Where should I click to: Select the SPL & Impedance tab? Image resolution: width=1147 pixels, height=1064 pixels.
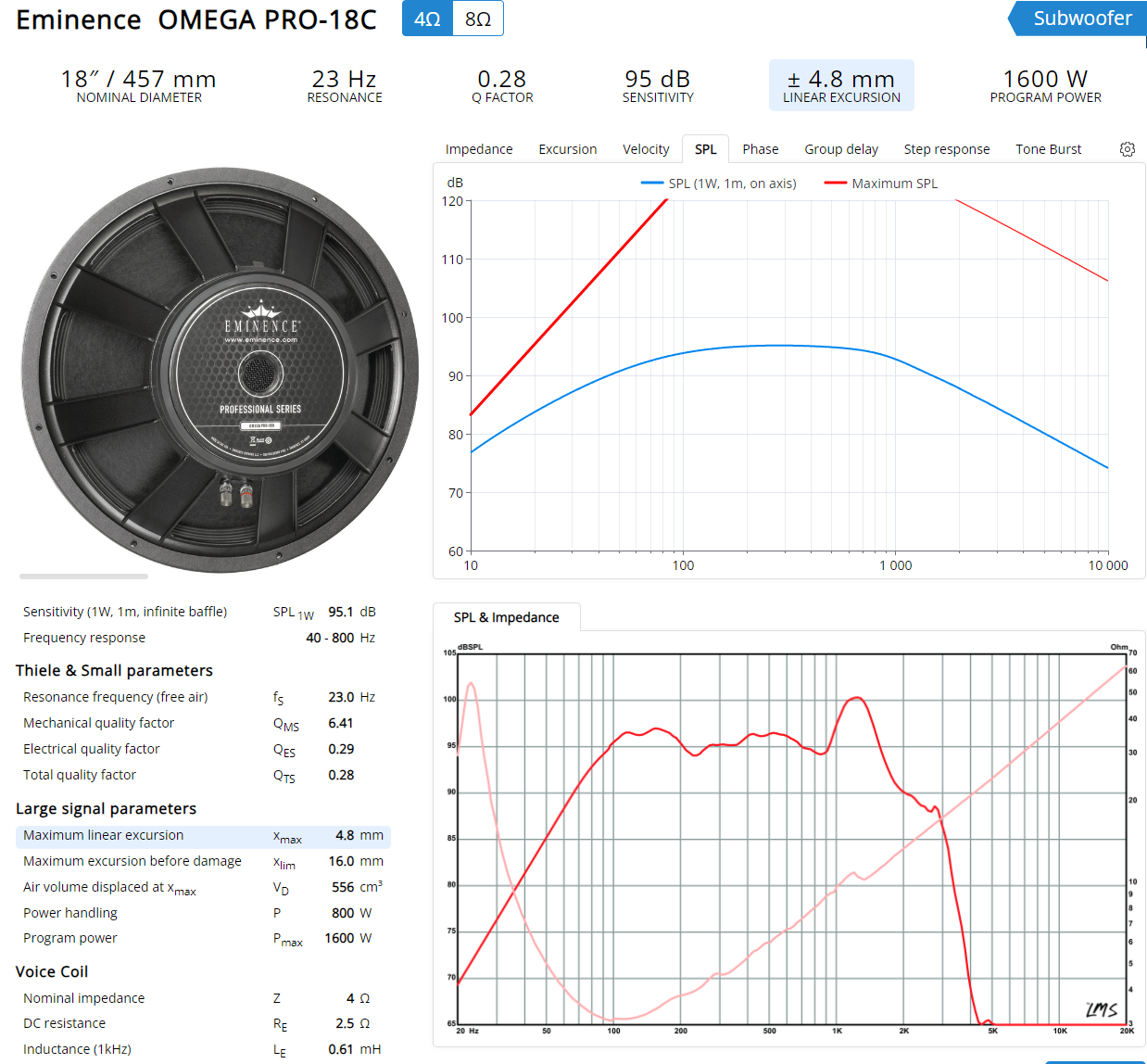click(x=507, y=617)
